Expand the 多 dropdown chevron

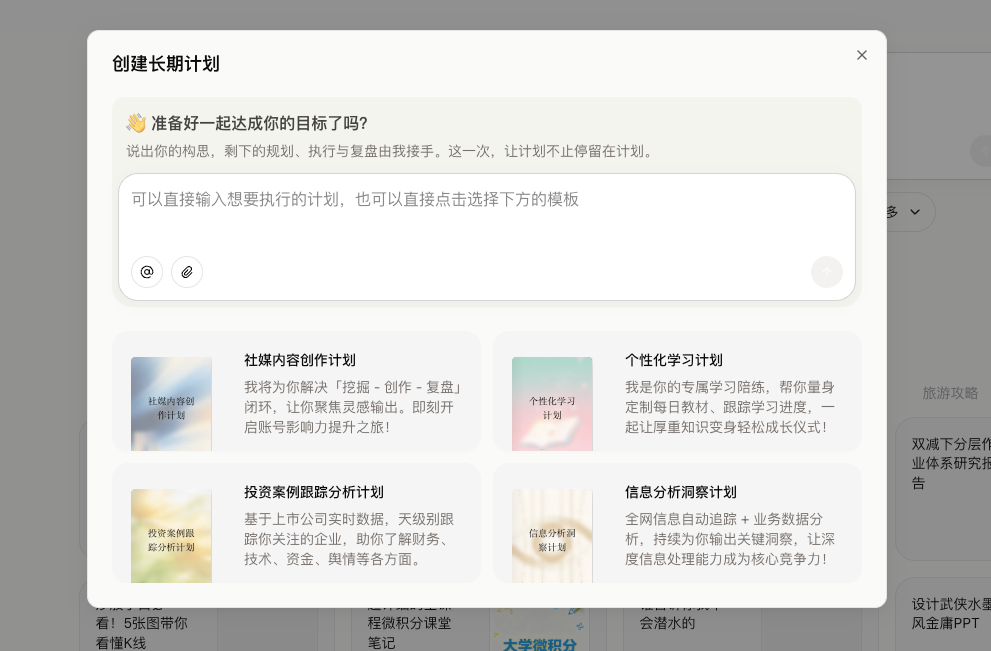[x=914, y=212]
